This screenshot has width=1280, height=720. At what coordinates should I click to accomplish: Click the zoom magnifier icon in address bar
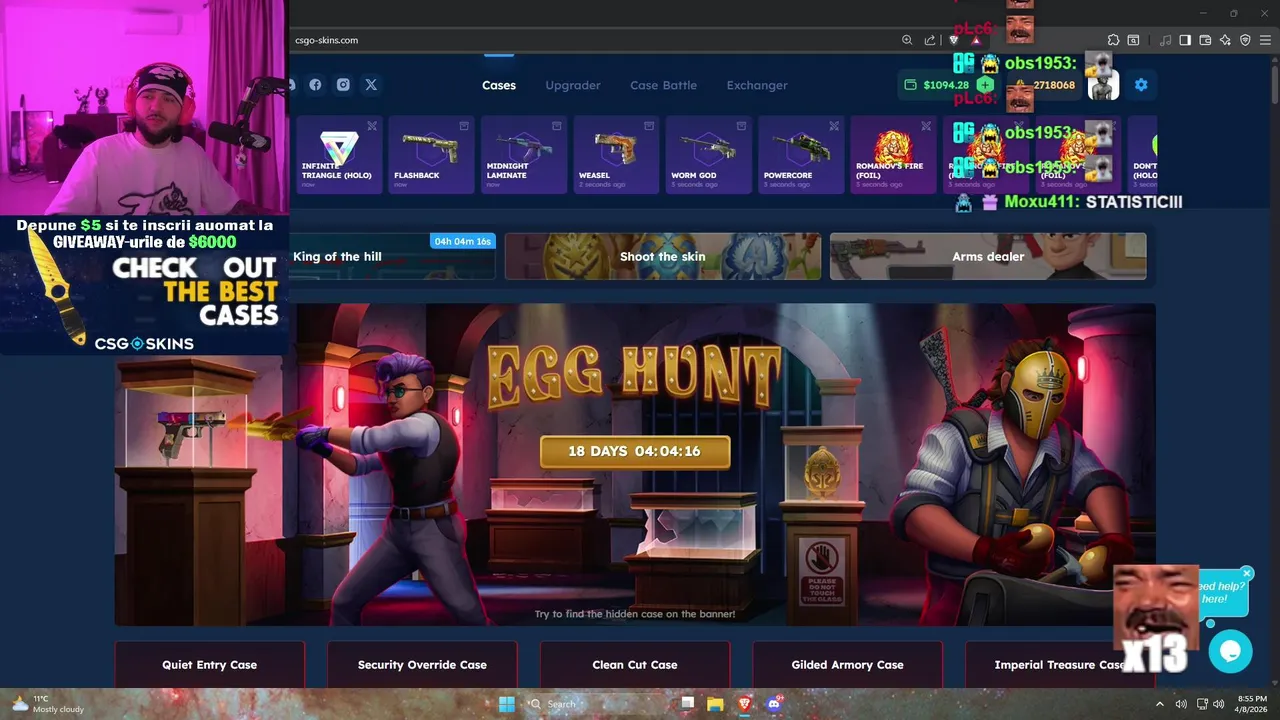(x=907, y=40)
